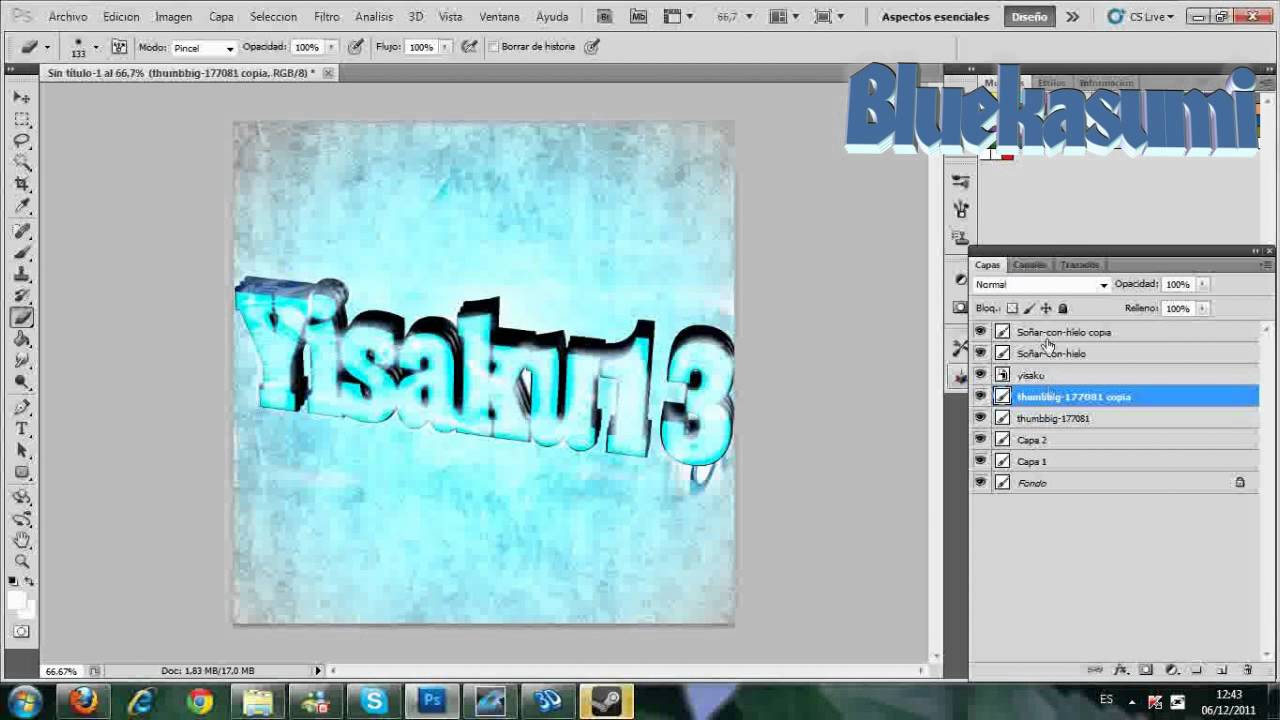Click the foreground color swatch

coord(17,601)
